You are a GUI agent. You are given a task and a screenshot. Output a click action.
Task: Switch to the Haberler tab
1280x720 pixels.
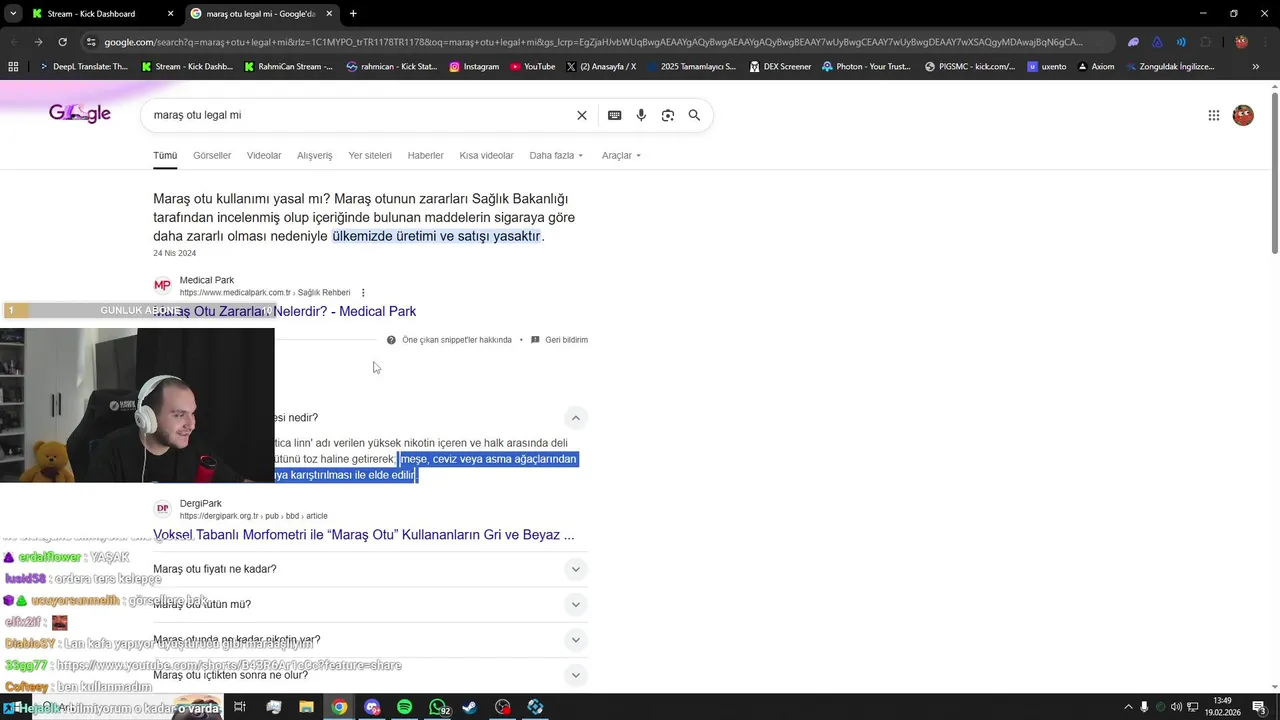click(x=425, y=156)
